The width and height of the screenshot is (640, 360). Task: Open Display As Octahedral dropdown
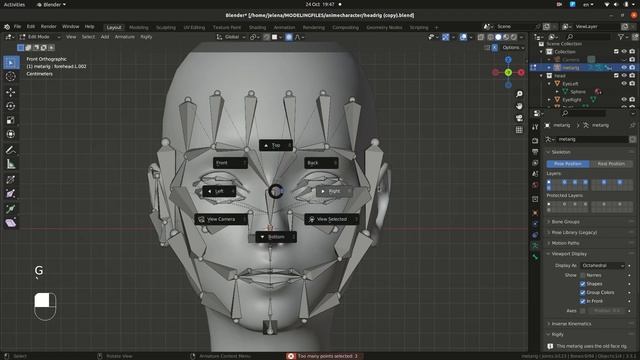602,265
